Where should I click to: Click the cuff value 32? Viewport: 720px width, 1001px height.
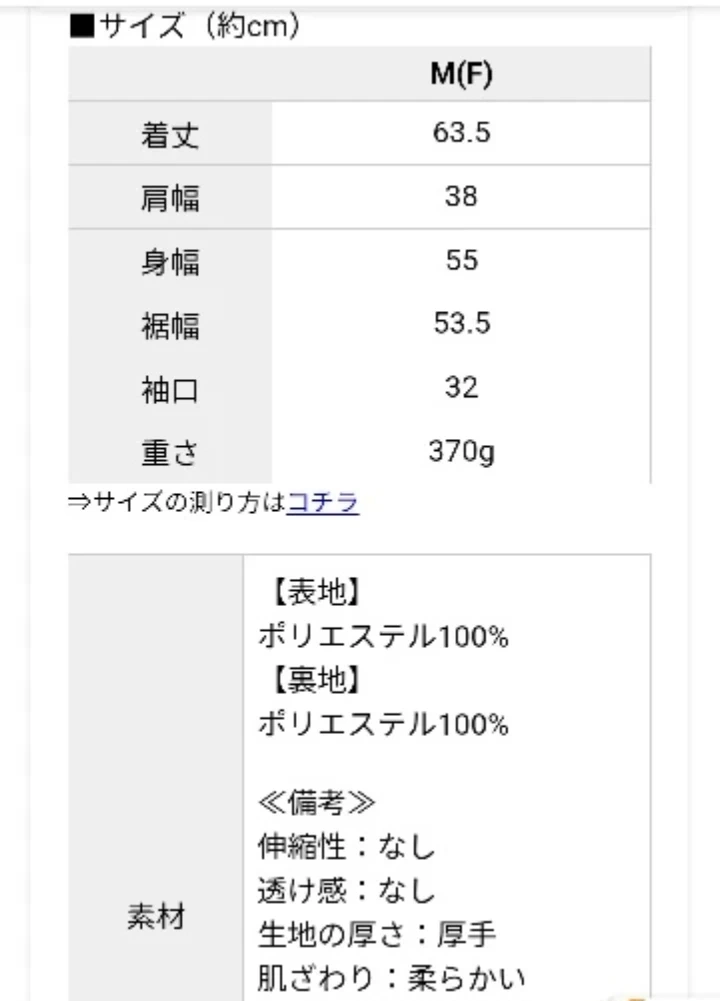tap(461, 389)
